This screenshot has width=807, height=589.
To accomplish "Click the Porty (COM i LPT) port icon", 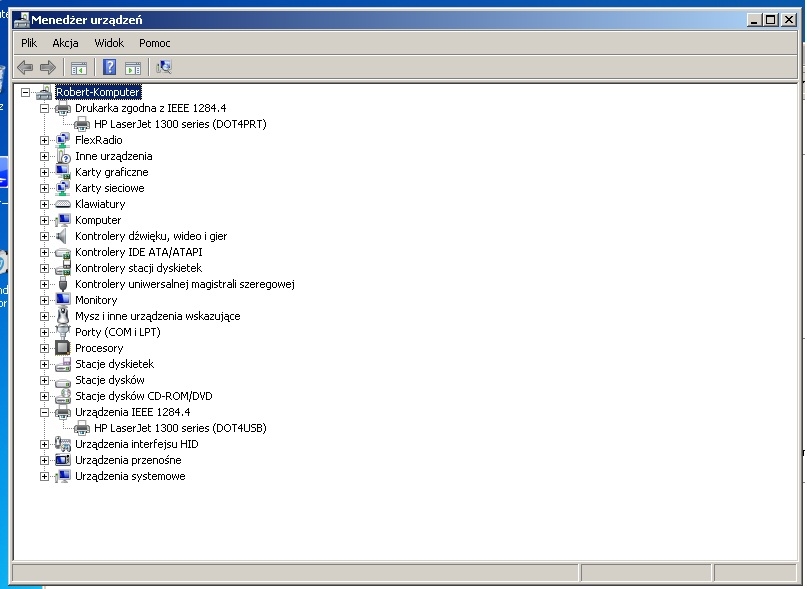I will (63, 332).
